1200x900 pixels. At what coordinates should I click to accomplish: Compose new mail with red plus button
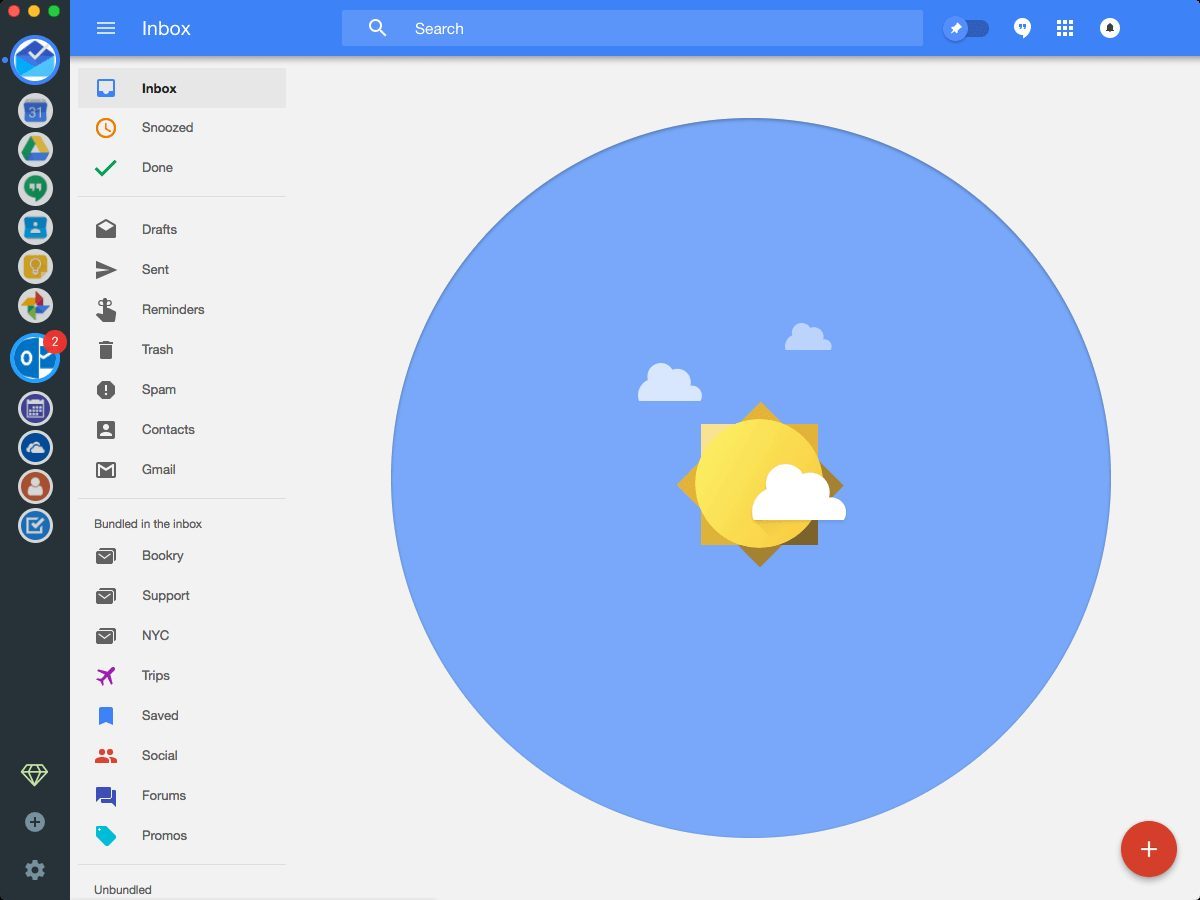tap(1148, 849)
